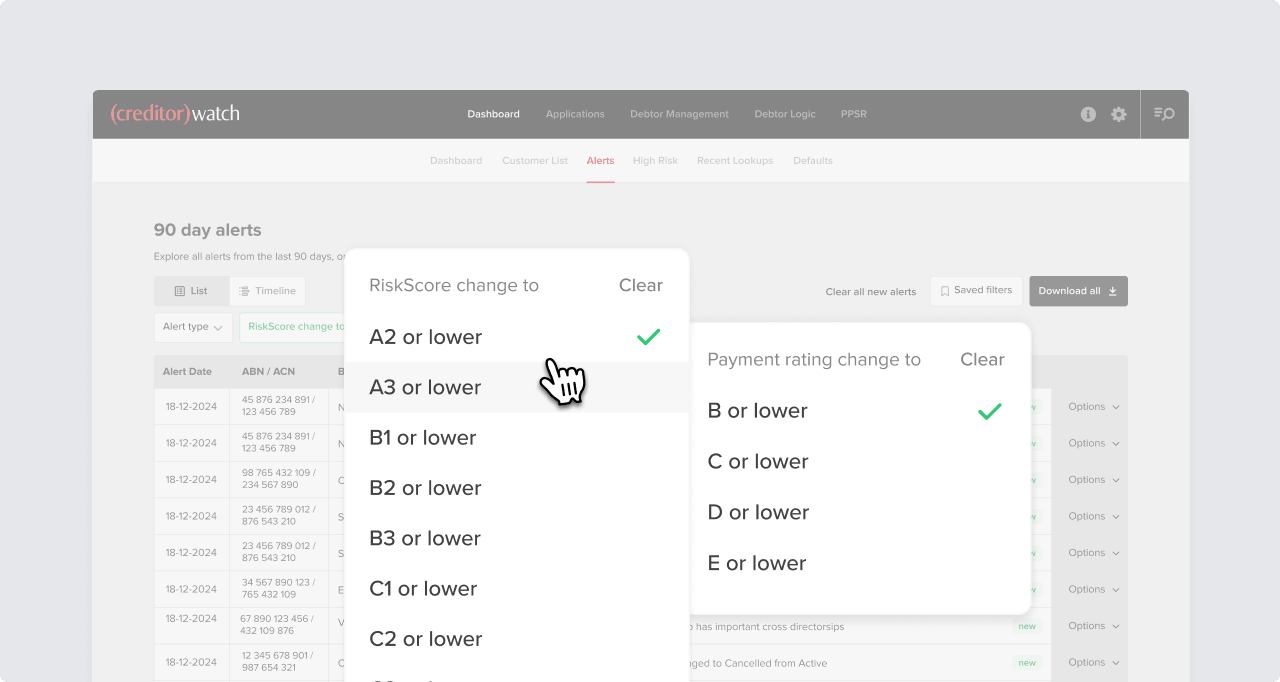
Task: Open Debtor Management in top menu
Action: 679,114
